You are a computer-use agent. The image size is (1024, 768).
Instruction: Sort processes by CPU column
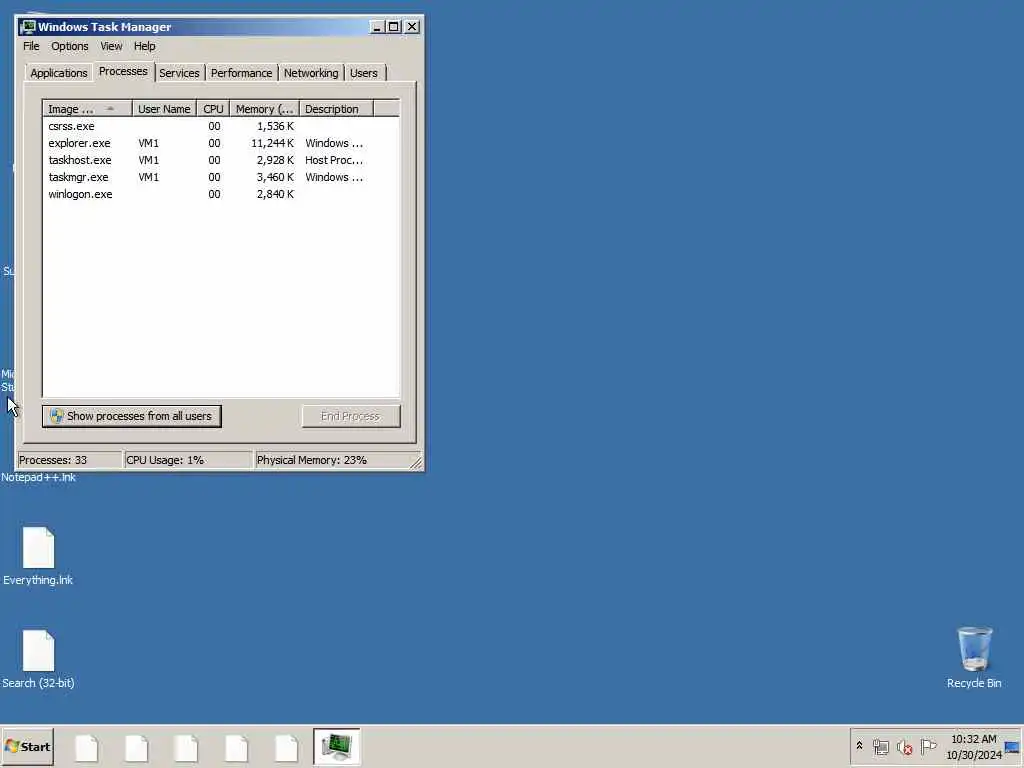214,109
